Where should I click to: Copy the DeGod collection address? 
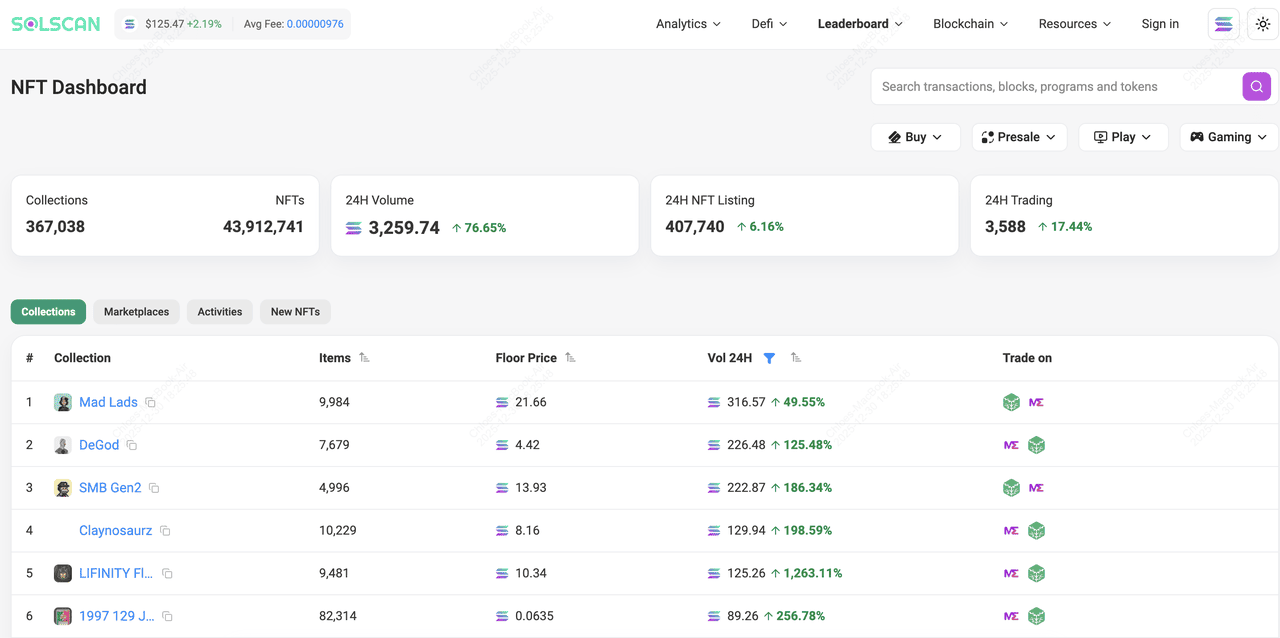[132, 446]
